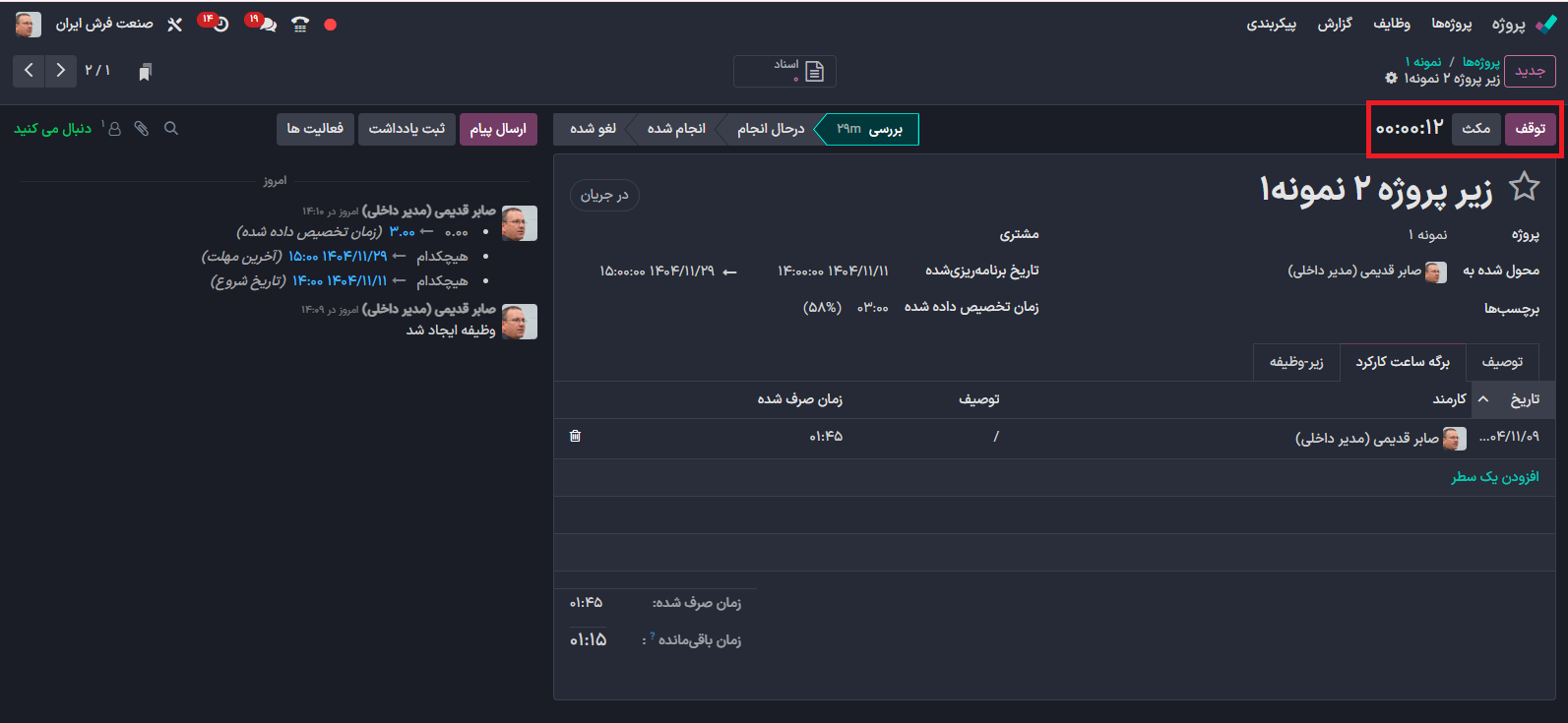Click the paperclip attachments icon in chatter

tap(142, 129)
